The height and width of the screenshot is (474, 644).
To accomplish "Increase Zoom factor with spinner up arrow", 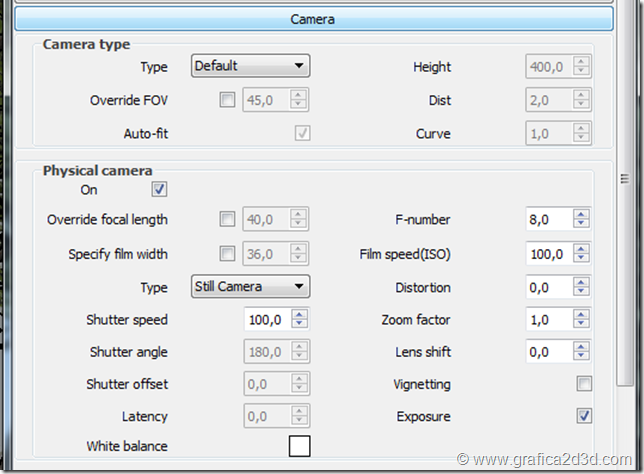I will (x=582, y=315).
